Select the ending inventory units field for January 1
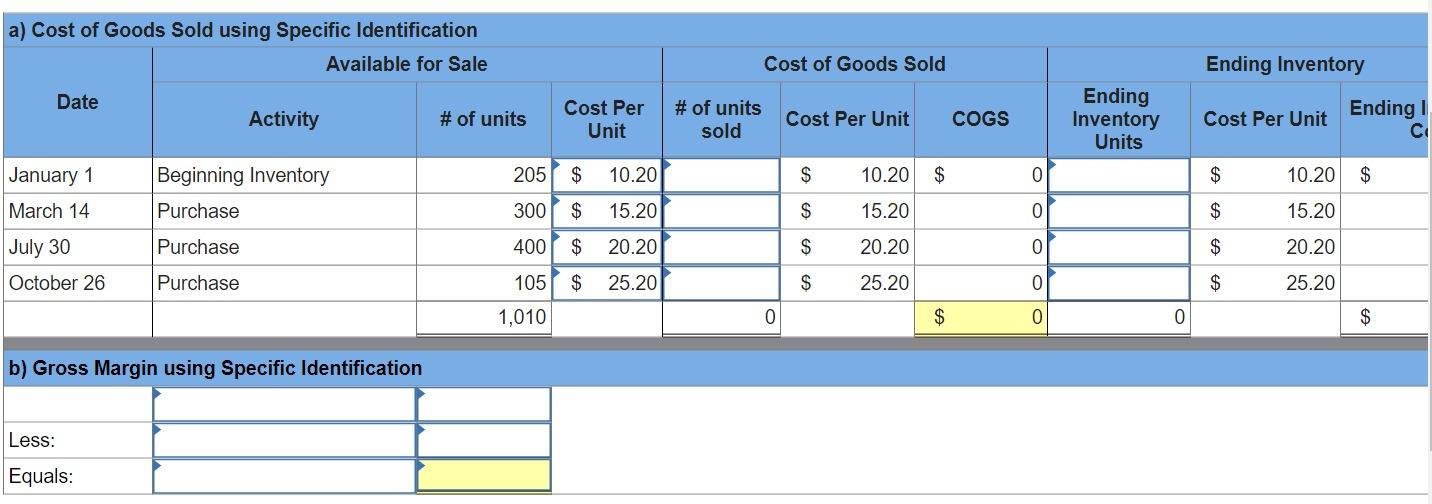1432x504 pixels. click(x=1119, y=175)
